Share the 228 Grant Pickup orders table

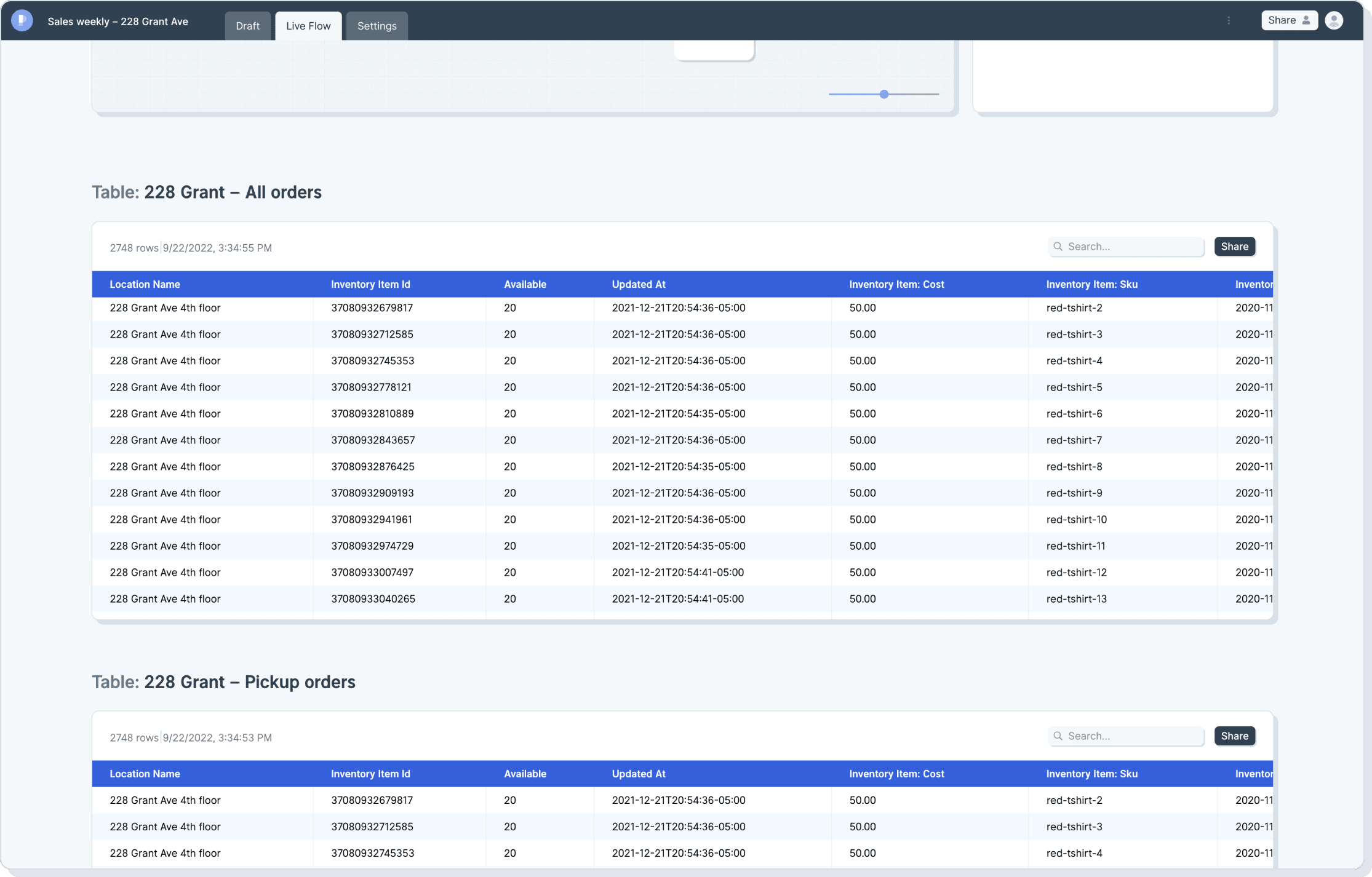pyautogui.click(x=1234, y=736)
